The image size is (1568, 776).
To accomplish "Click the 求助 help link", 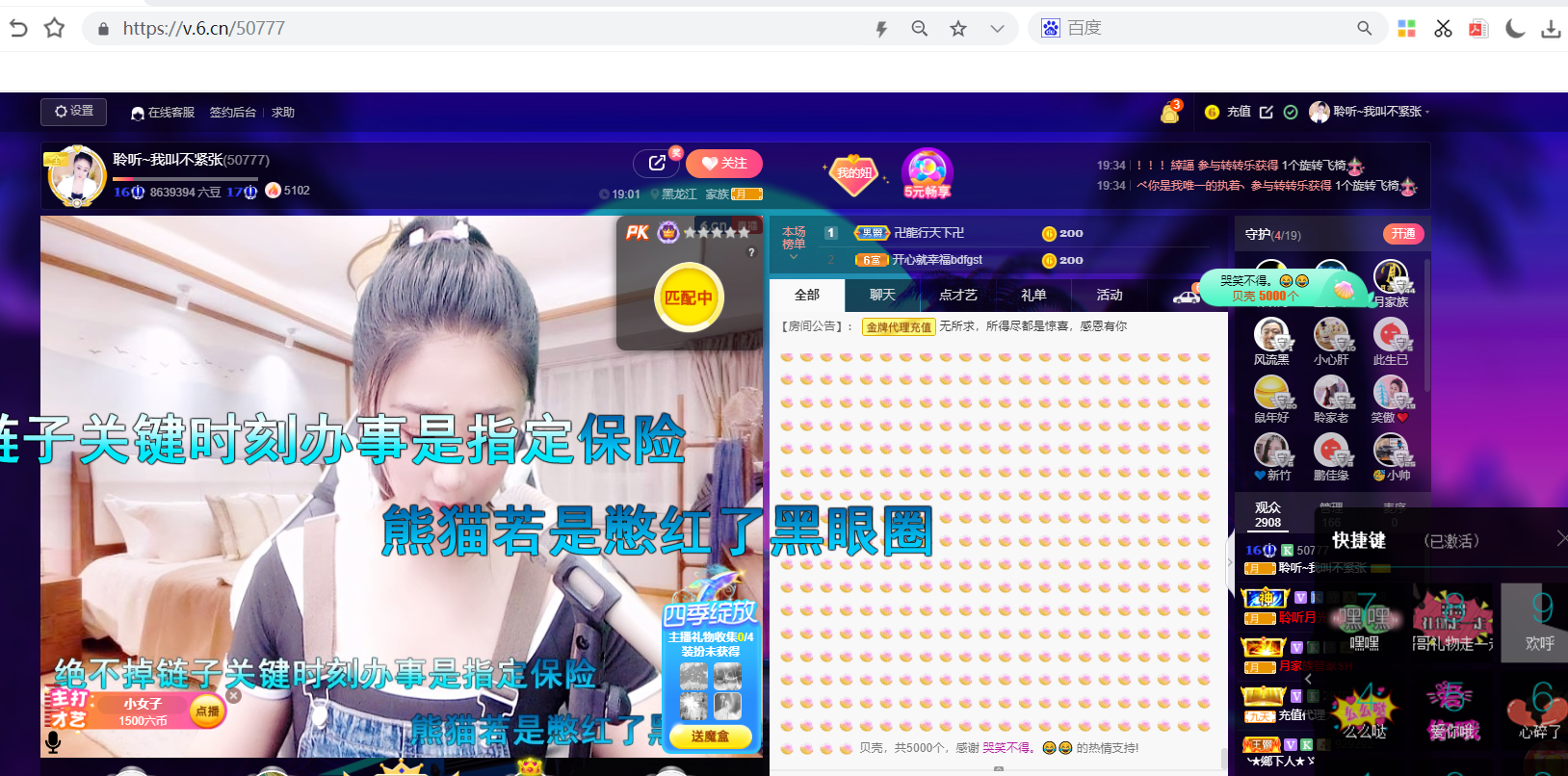I will 283,113.
